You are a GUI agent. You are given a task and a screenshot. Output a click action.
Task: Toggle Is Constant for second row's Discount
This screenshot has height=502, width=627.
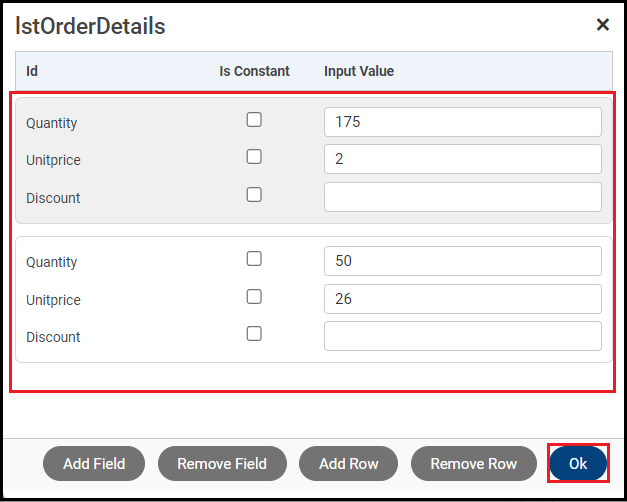pyautogui.click(x=254, y=334)
